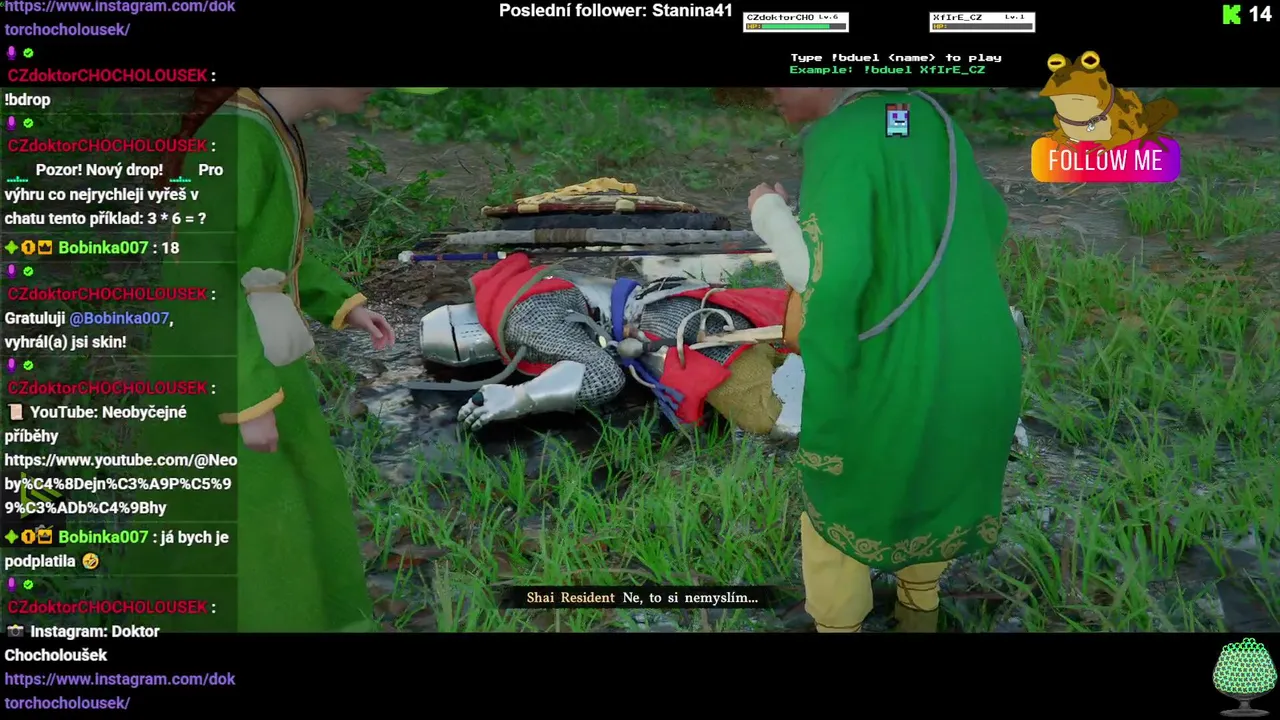1280x720 pixels.
Task: Click CZdoktorCHOCHOLOUSEK name above Pozor! Nový drop
Action: coord(107,146)
